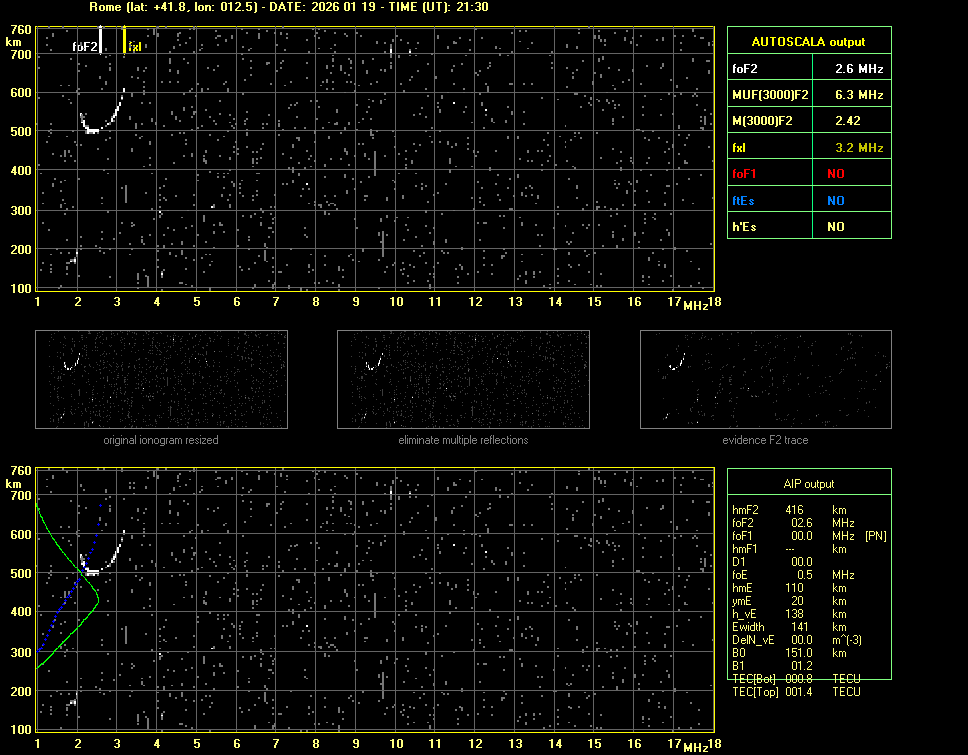Select the MUF(3000)F2 6.3 MHz row

[x=808, y=95]
